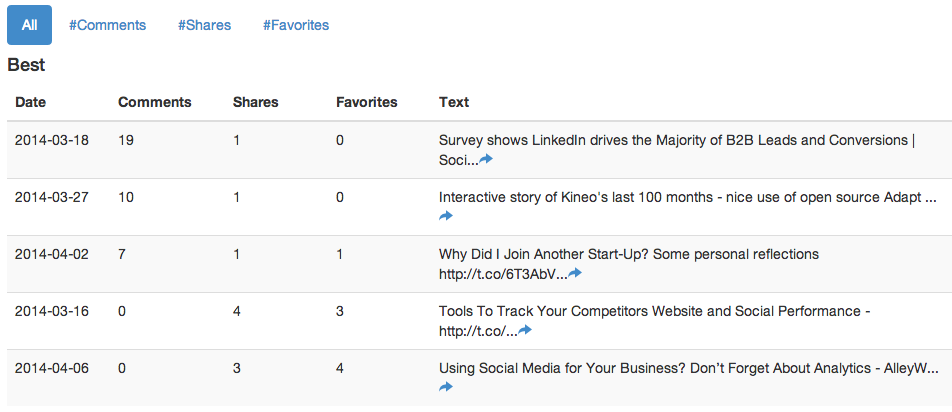Click the Date column header

30,103
